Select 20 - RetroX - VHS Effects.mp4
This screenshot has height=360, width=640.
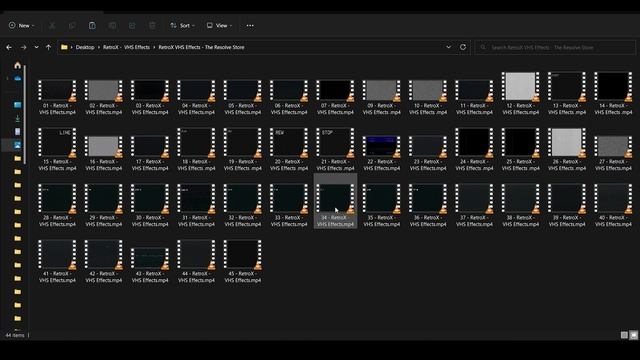pos(289,149)
